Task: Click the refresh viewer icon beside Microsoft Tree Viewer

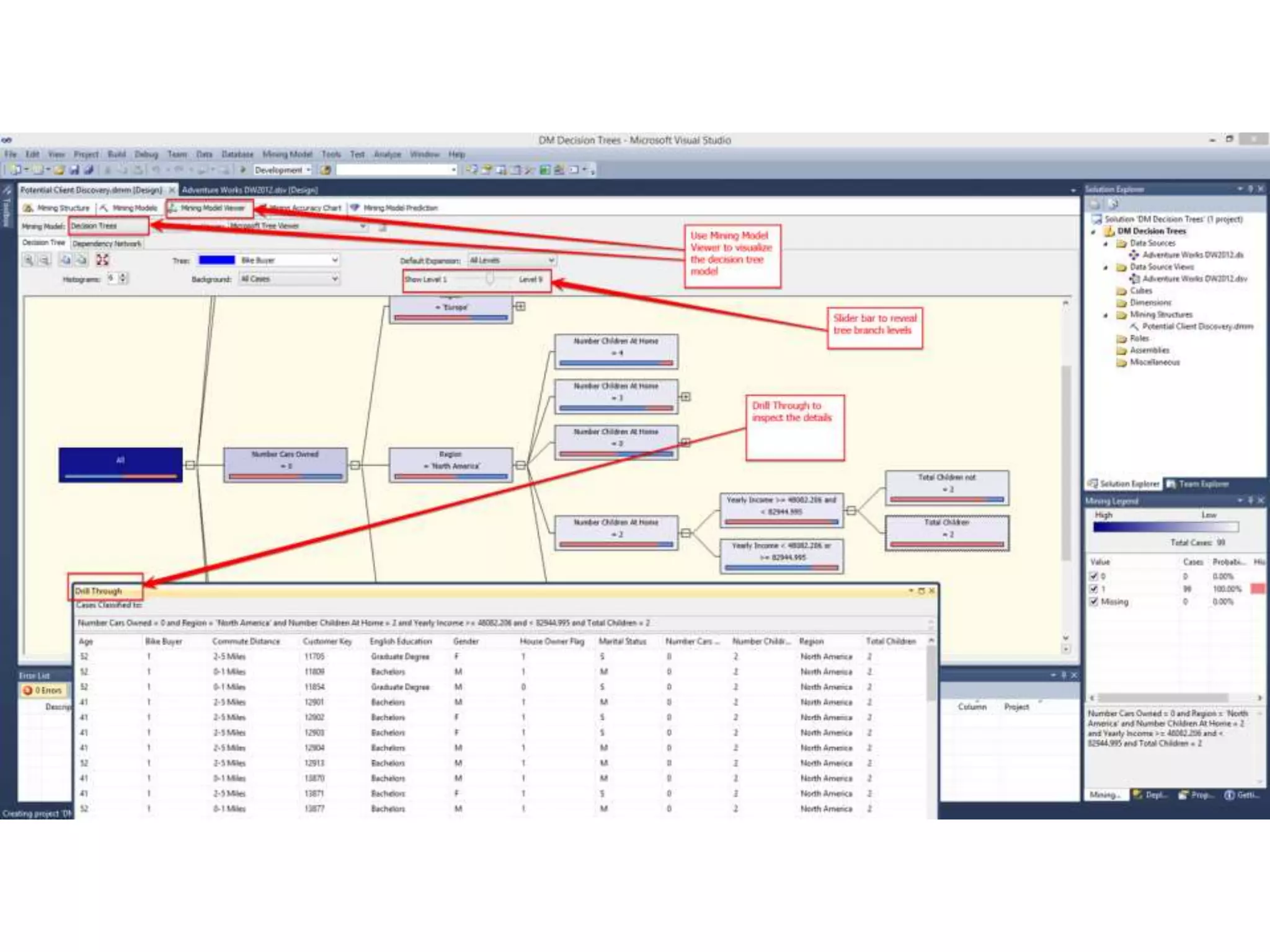Action: 383,227
